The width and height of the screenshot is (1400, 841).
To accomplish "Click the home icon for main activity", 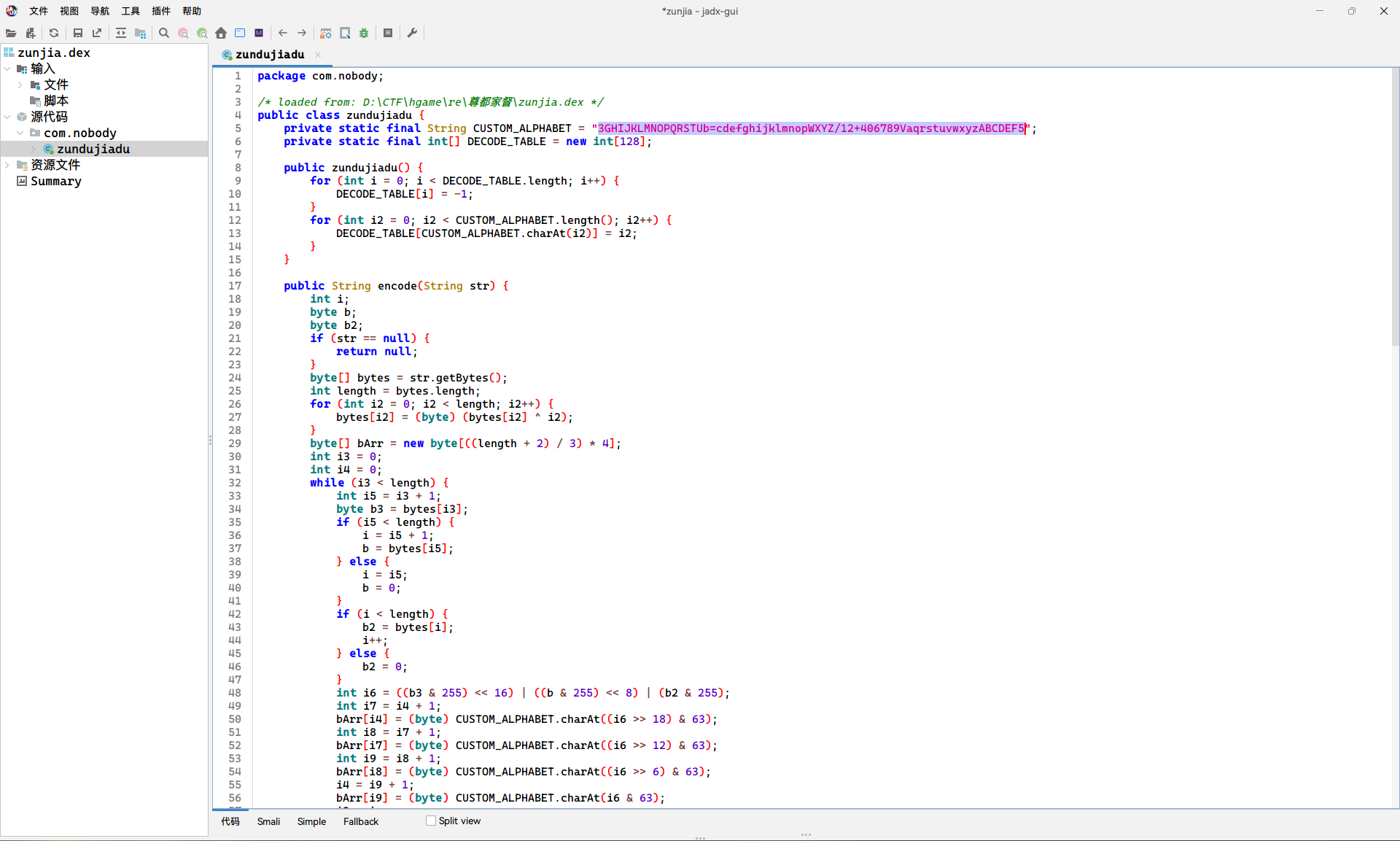I will 221,33.
